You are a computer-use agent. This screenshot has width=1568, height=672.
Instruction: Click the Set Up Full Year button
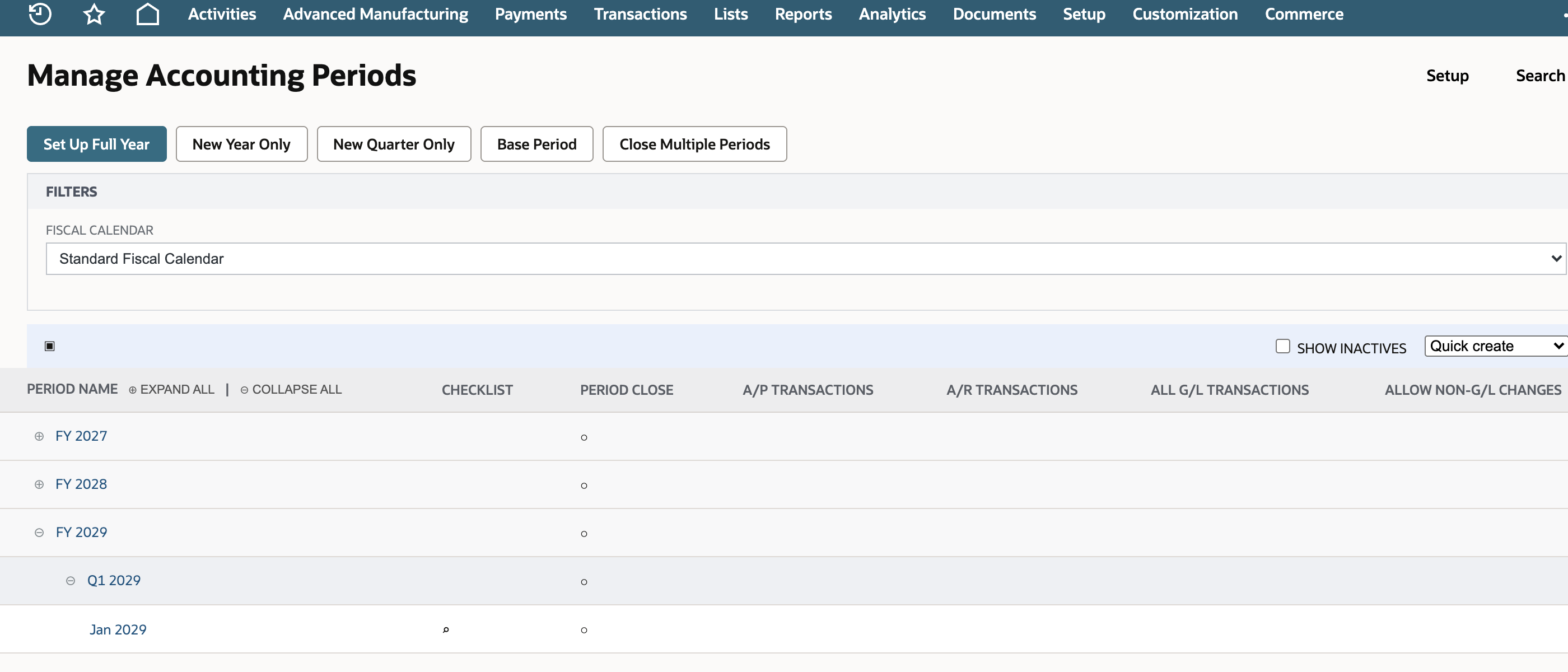(x=97, y=144)
